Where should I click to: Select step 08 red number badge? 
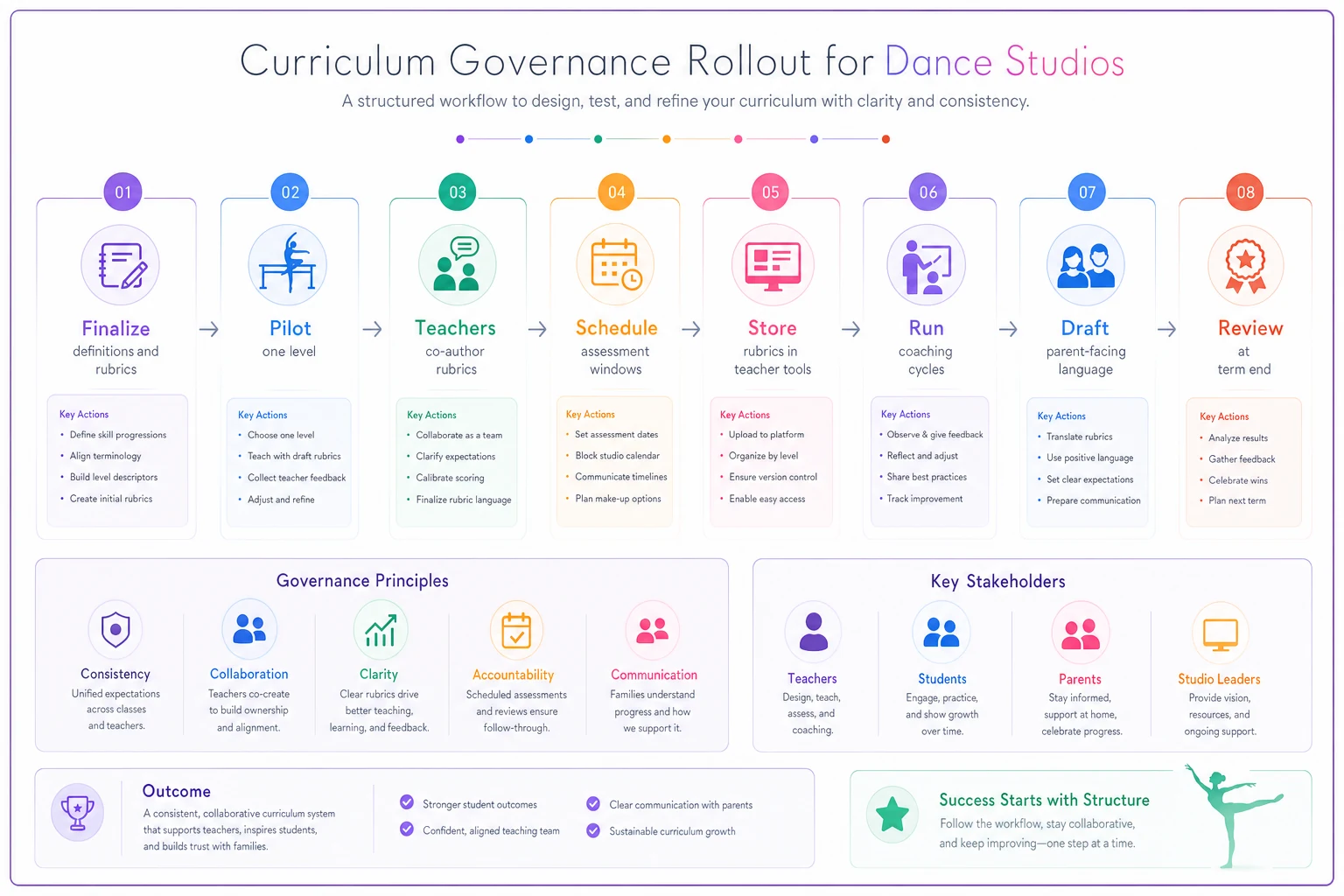click(1245, 192)
